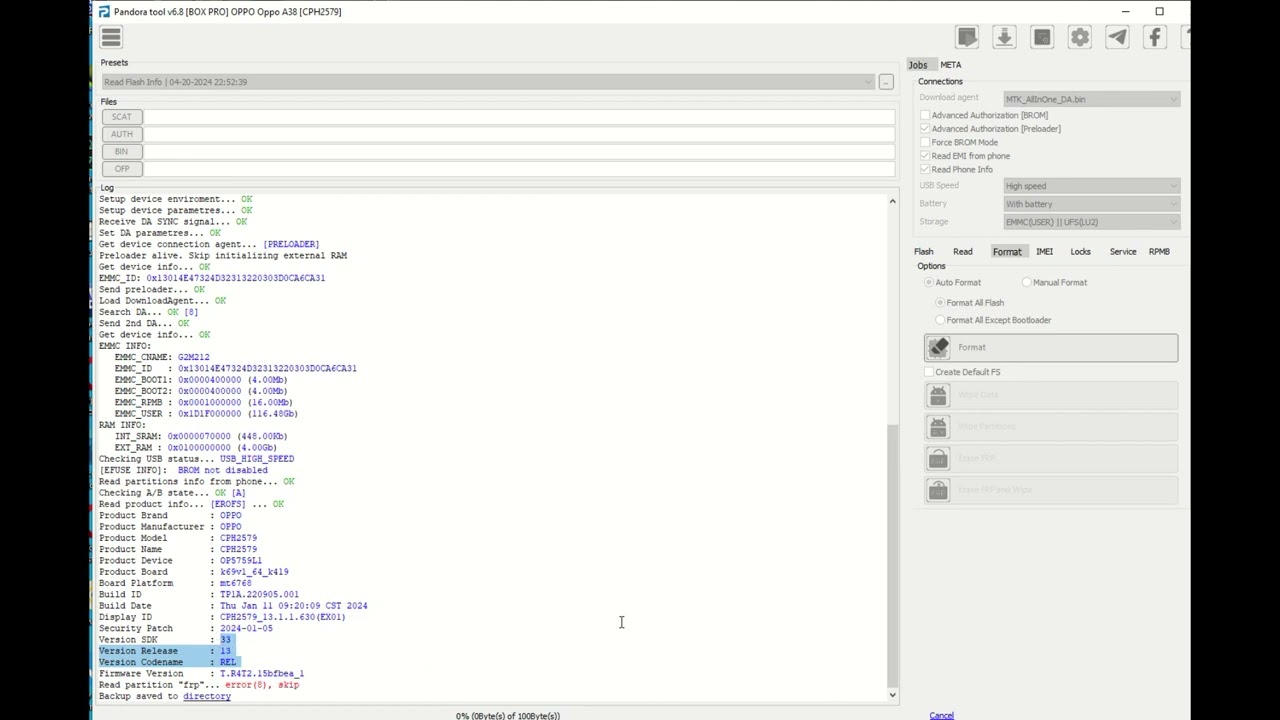1280x720 pixels.
Task: Switch to the META tab
Action: coord(950,65)
